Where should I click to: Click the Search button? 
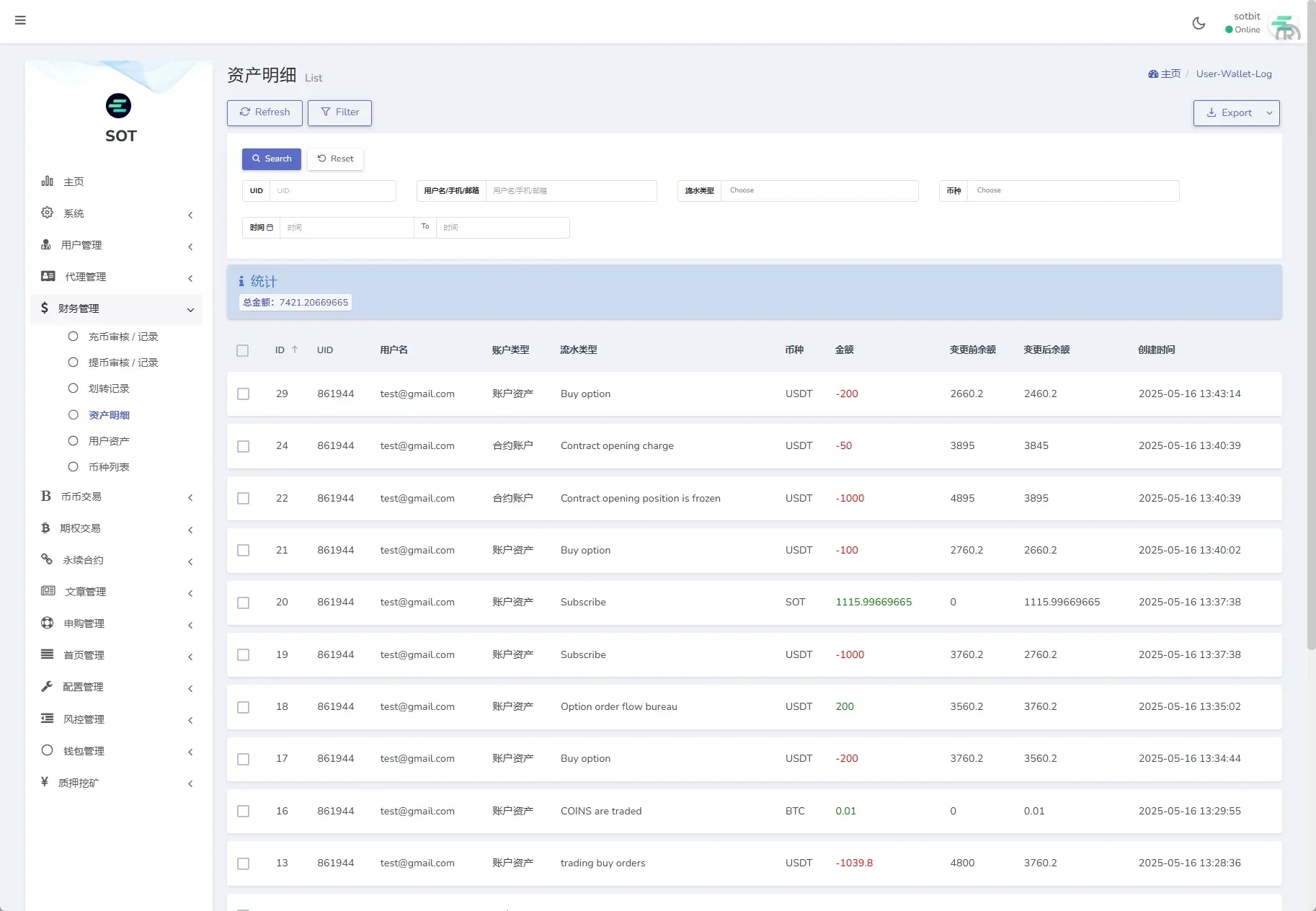(271, 159)
